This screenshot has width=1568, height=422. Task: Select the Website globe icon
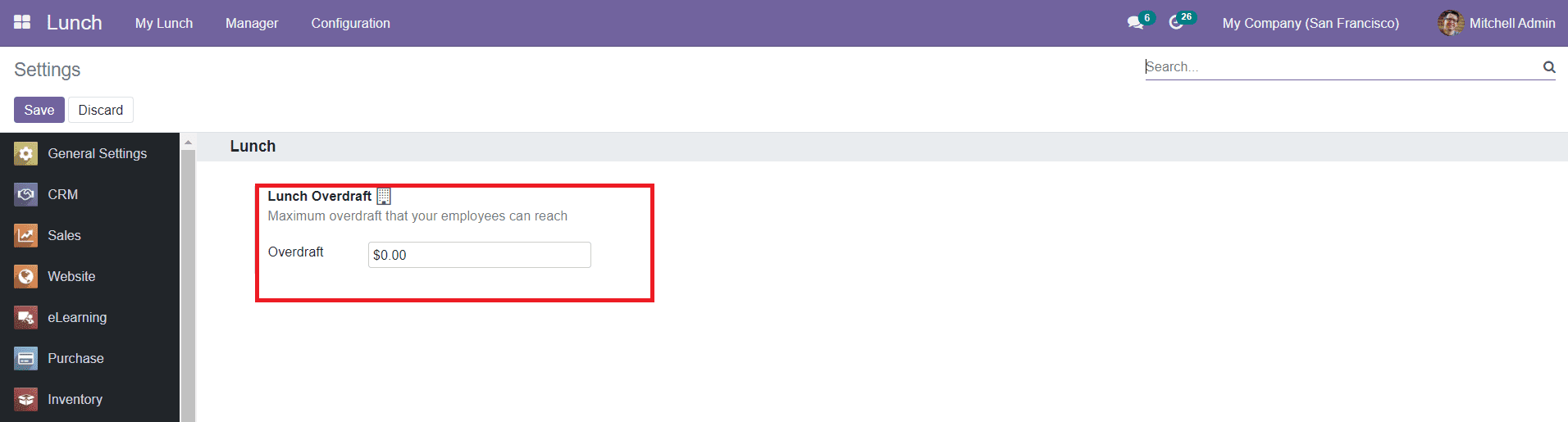click(25, 276)
